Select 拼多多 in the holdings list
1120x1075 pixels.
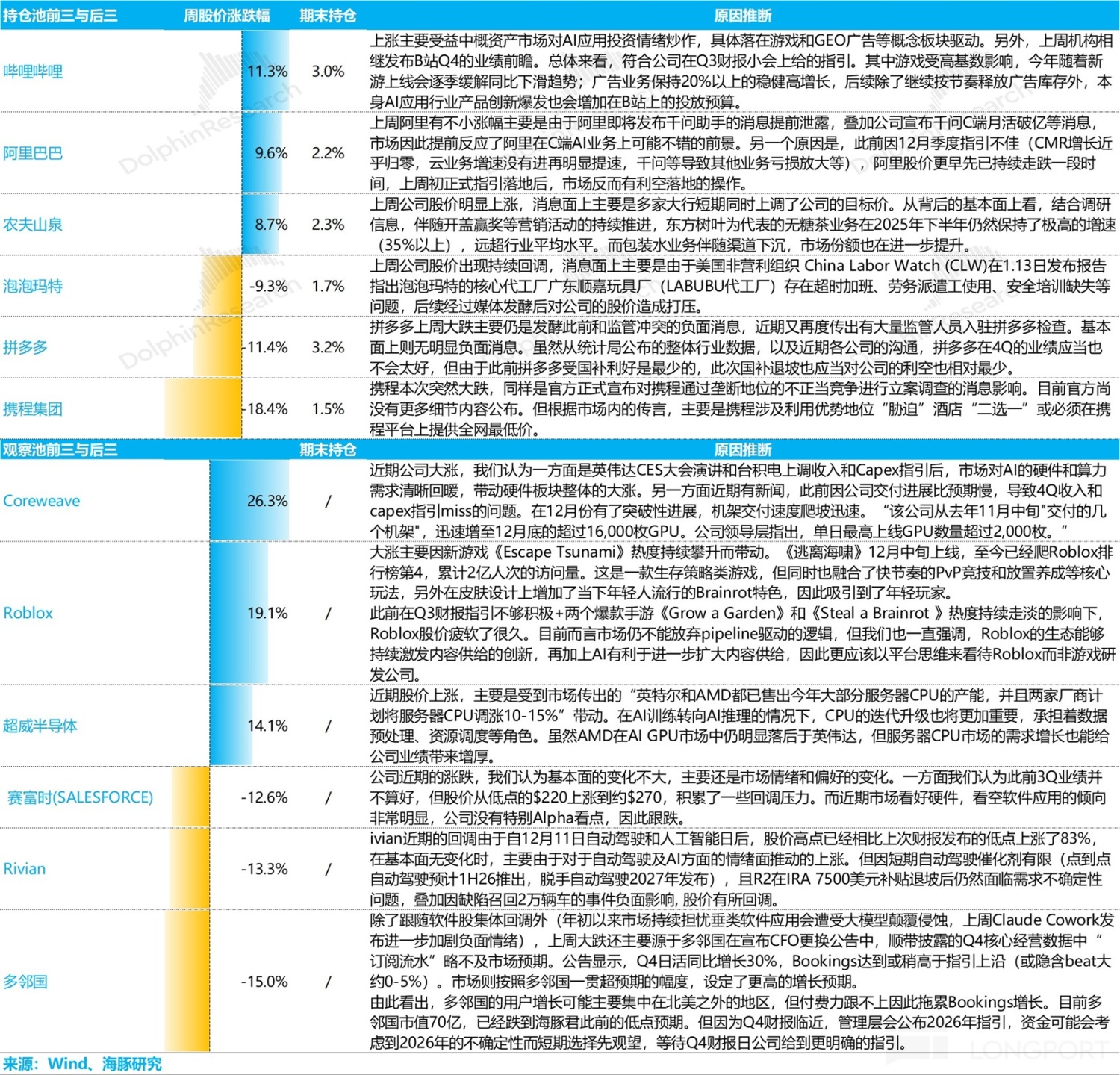25,347
